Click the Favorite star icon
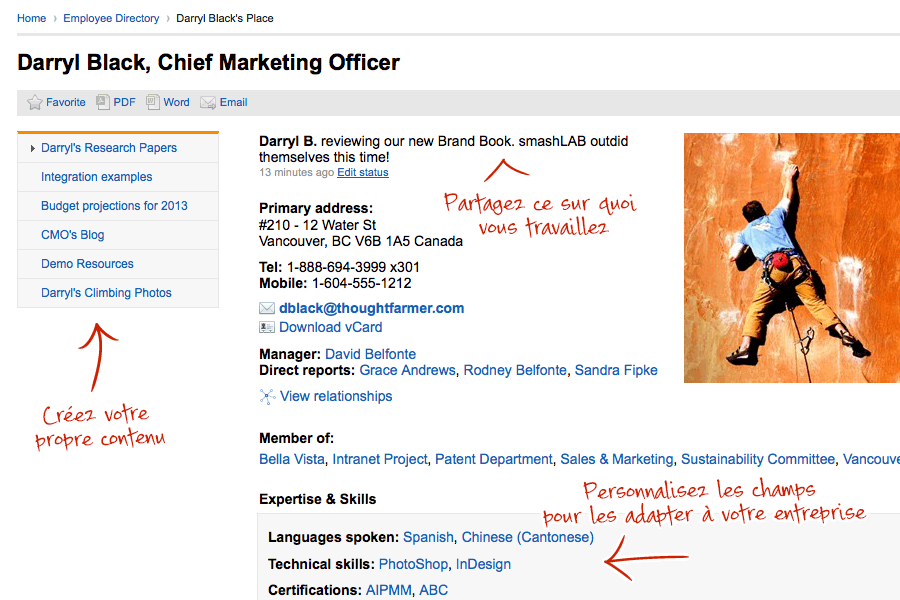Image resolution: width=900 pixels, height=600 pixels. pos(34,102)
